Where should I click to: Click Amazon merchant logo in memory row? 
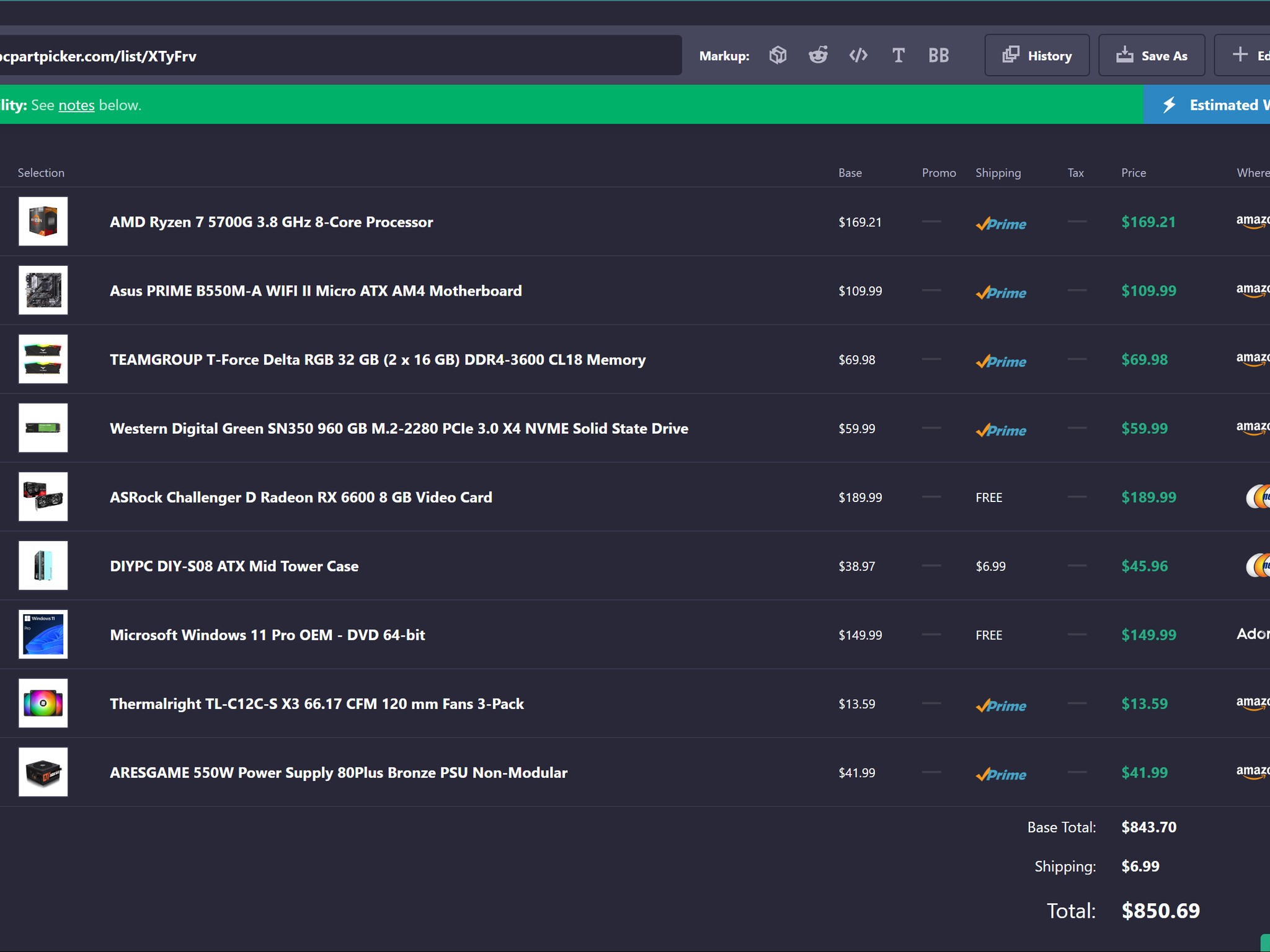point(1253,359)
